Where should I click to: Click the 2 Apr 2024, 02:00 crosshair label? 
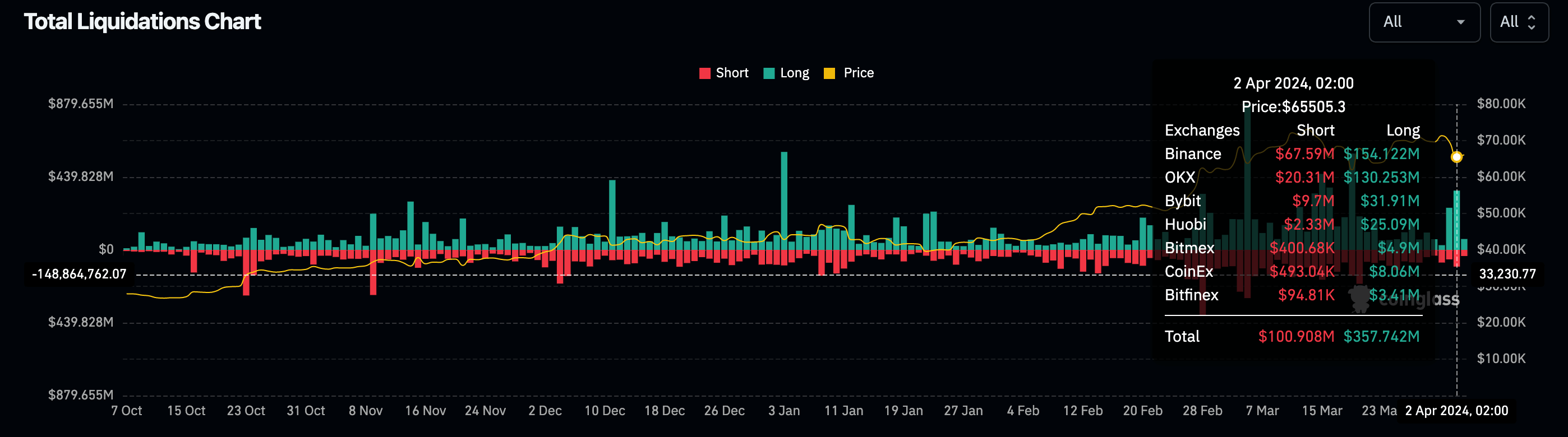click(1456, 411)
